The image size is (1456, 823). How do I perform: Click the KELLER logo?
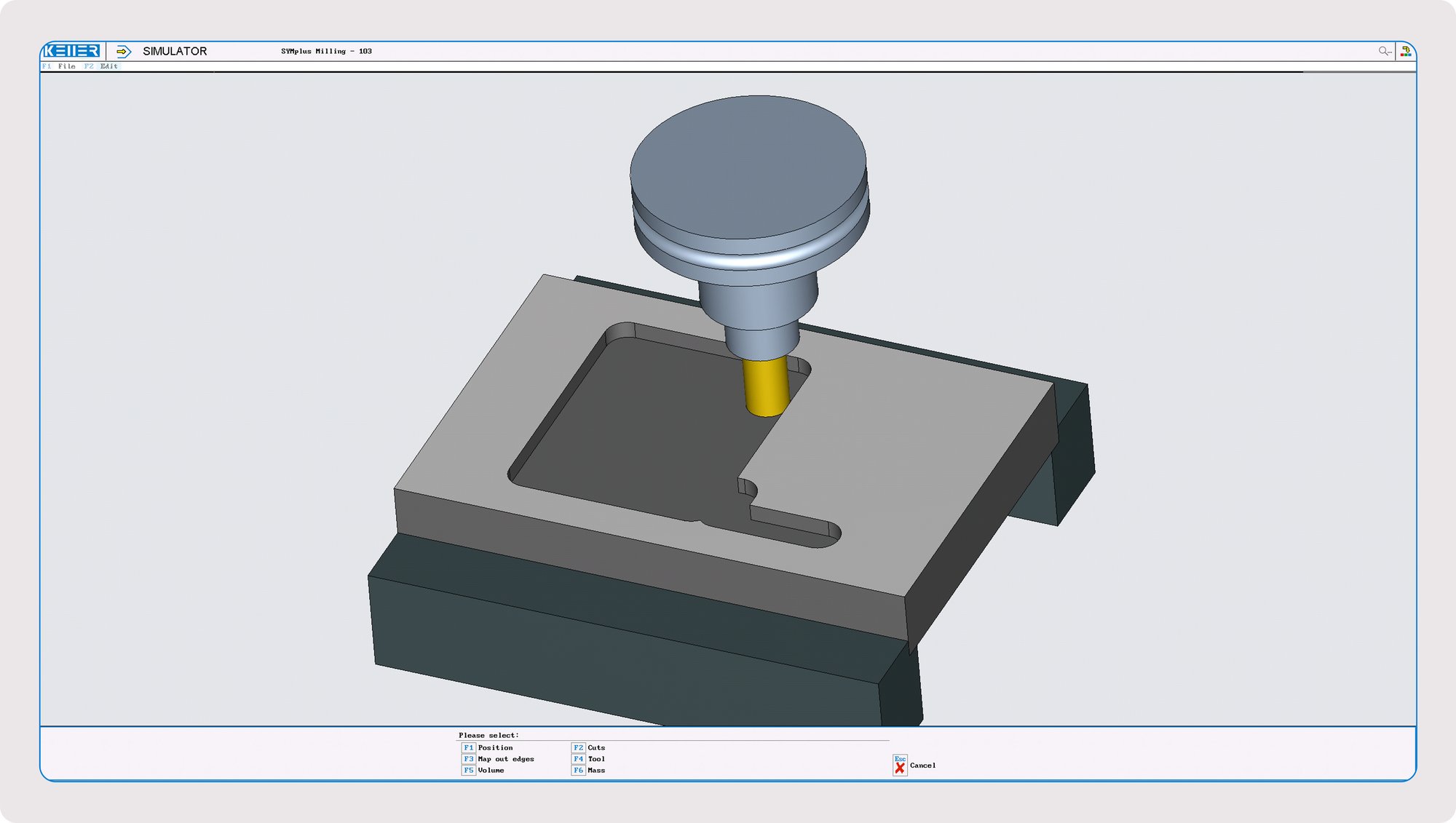coord(73,51)
